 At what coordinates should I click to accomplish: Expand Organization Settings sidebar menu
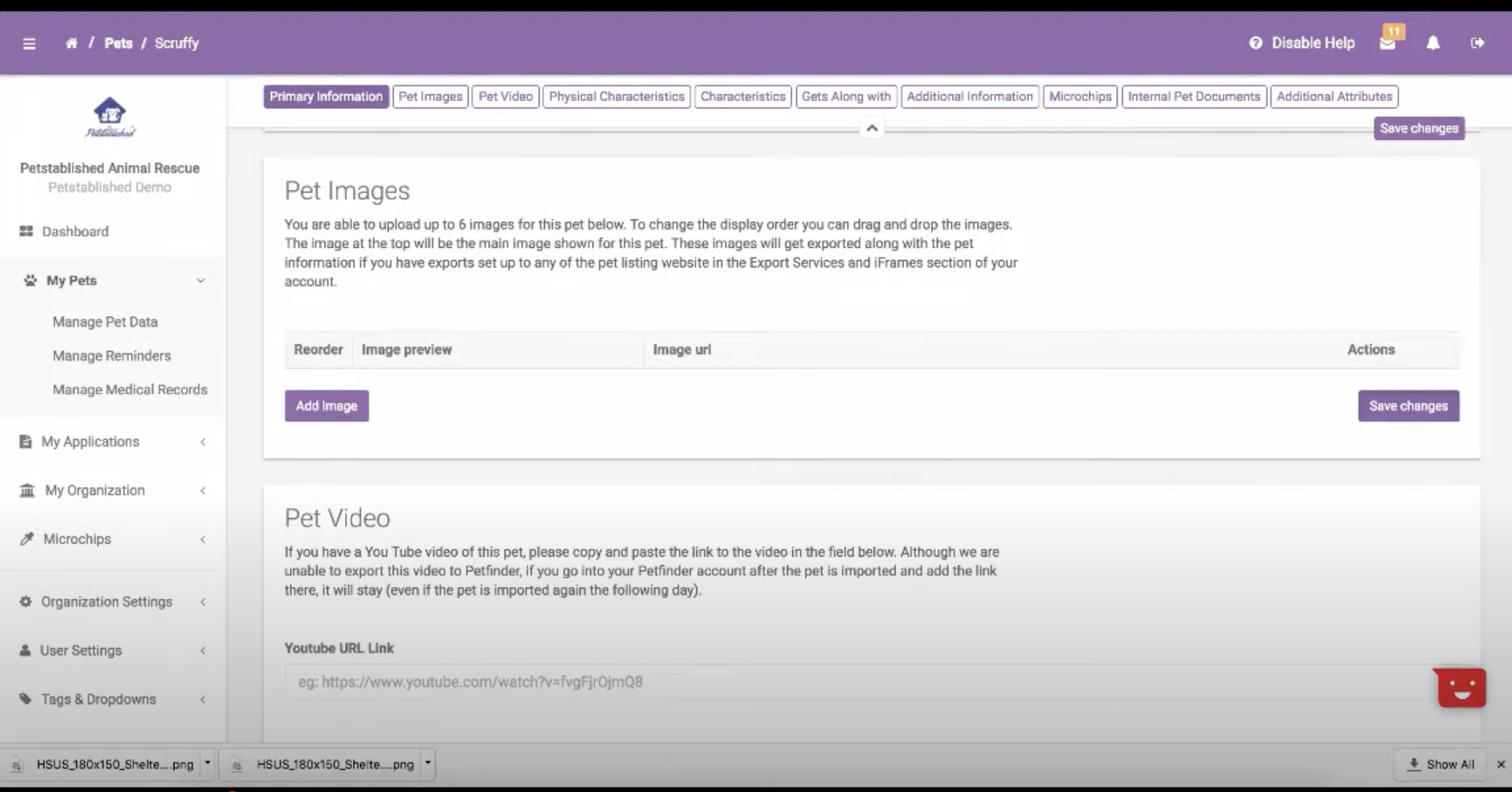(x=107, y=602)
